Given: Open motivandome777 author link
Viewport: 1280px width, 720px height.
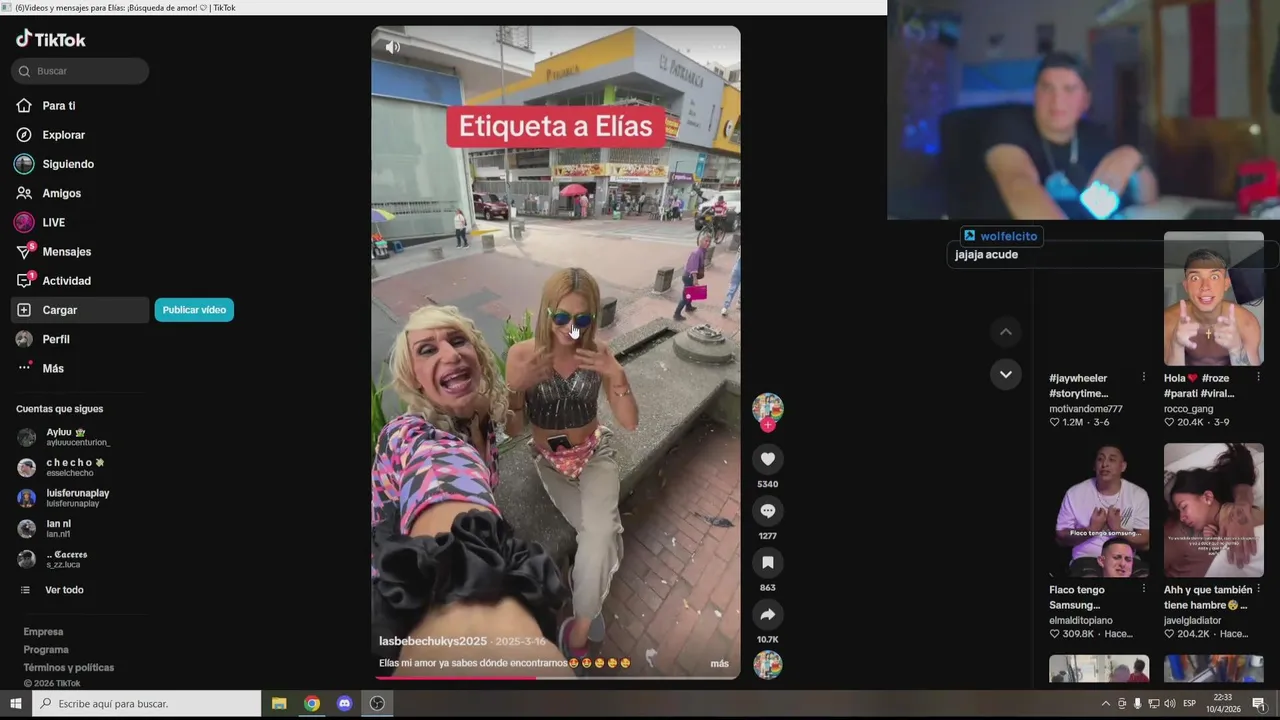Looking at the screenshot, I should point(1086,409).
